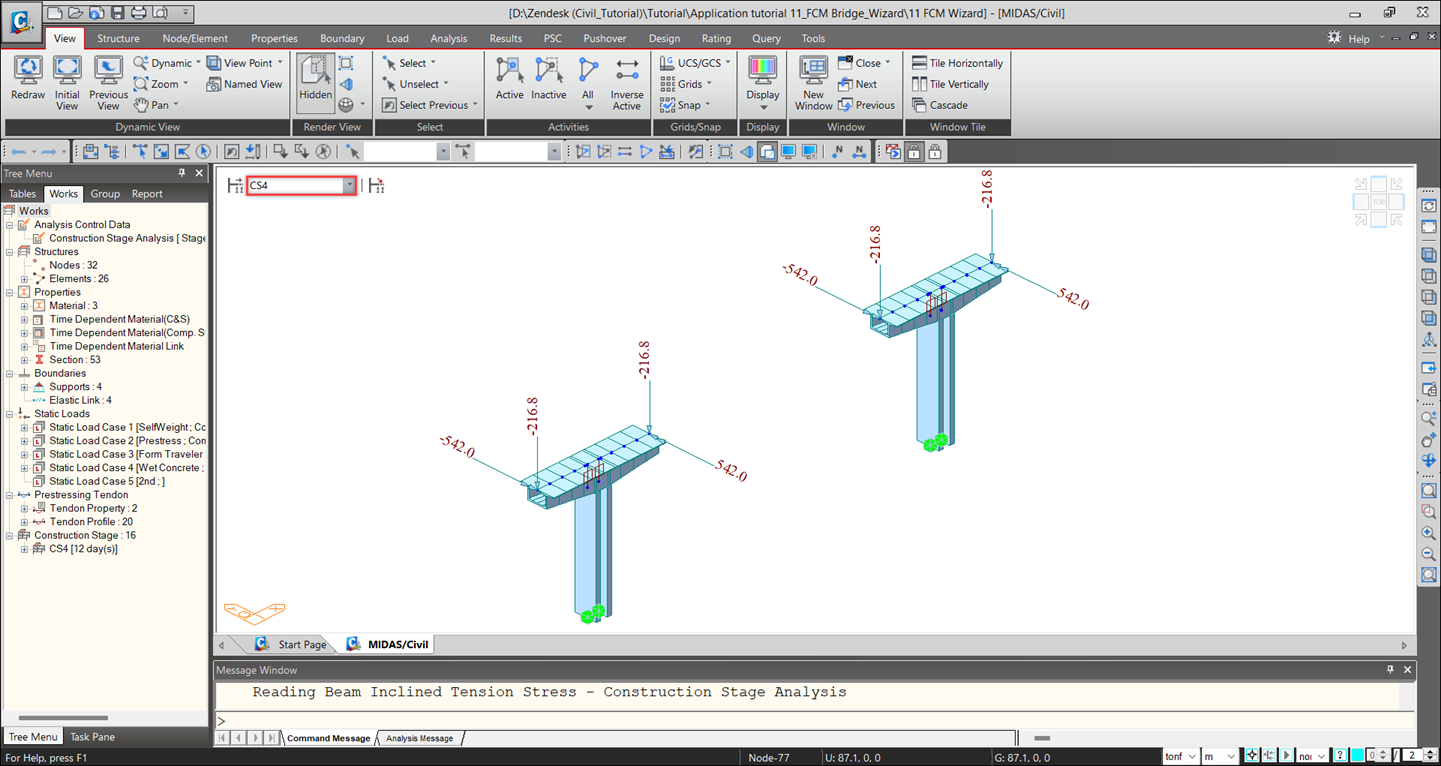Open the Pan dropdown
This screenshot has width=1441, height=766.
pyautogui.click(x=156, y=105)
